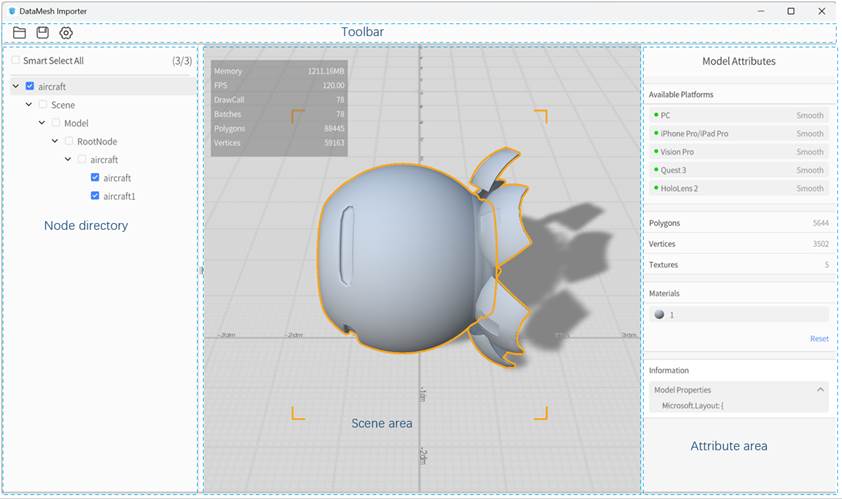Select the Model node in the tree

pos(76,123)
